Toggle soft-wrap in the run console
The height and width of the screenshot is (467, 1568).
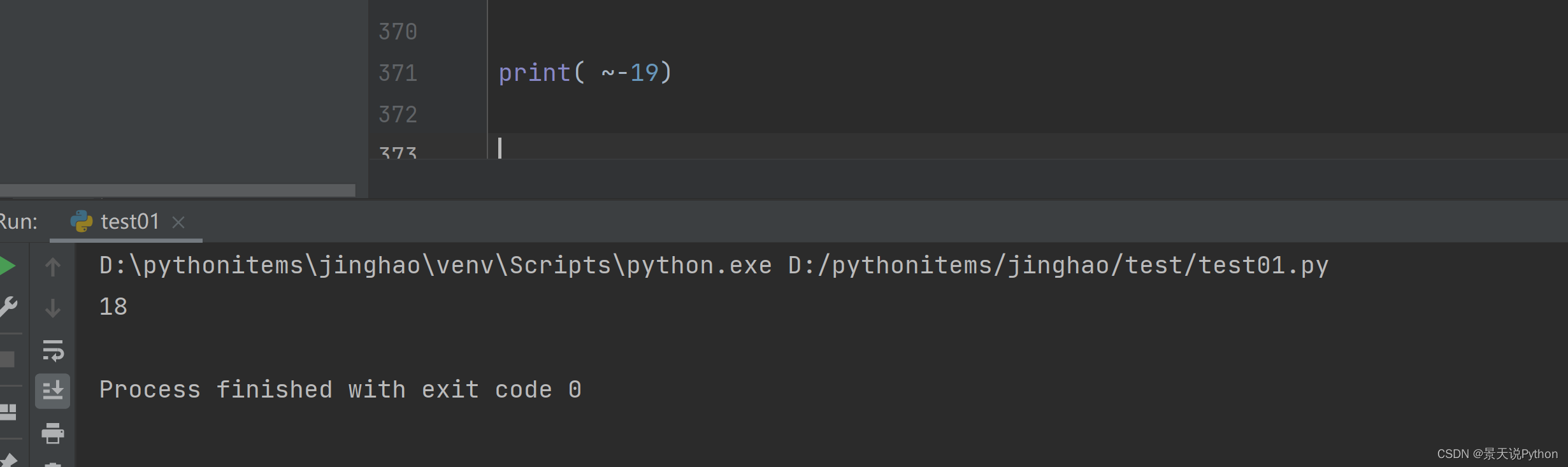[x=53, y=350]
